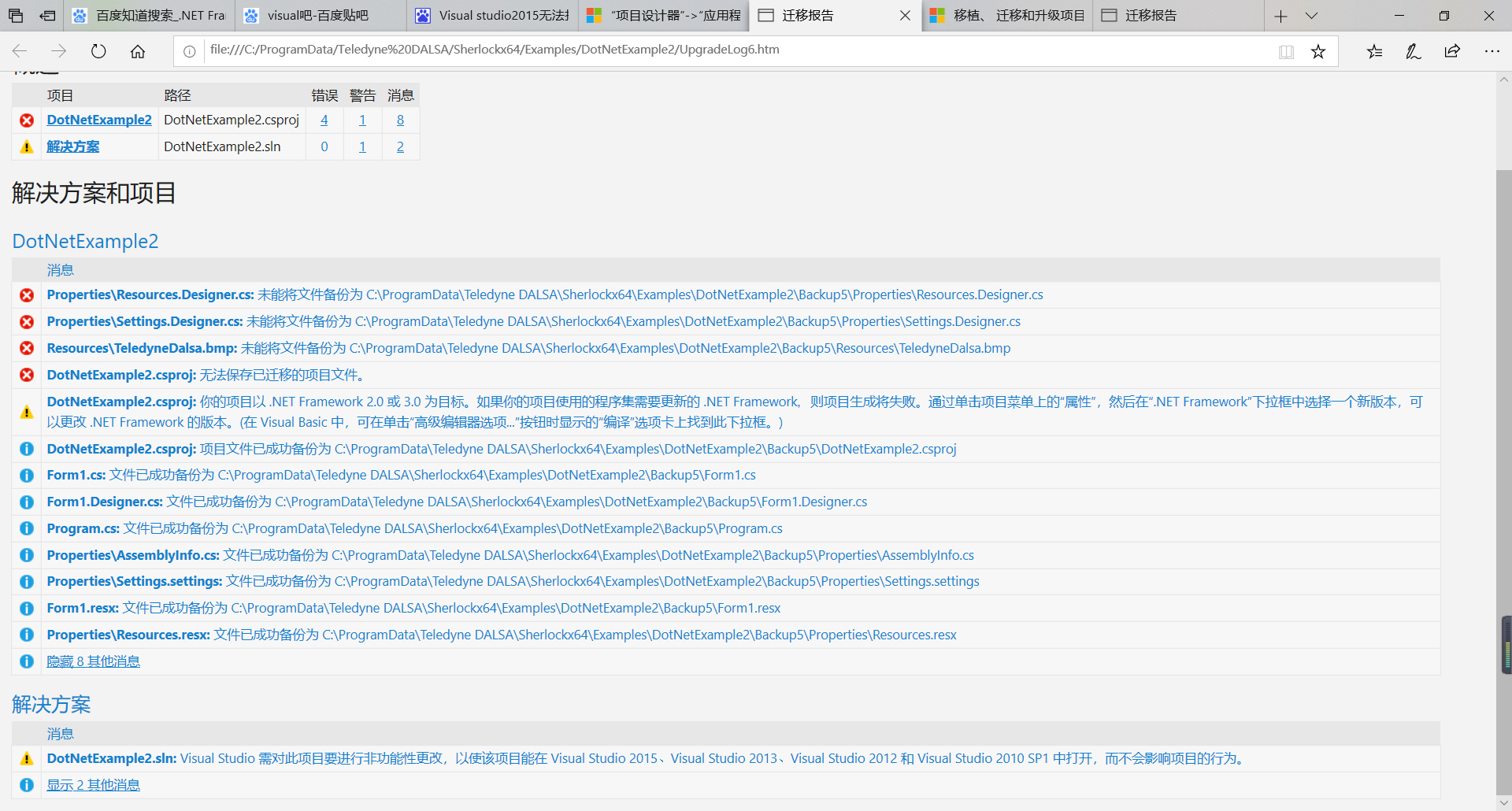
Task: Click the scrollbar up arrow
Action: pyautogui.click(x=1504, y=80)
